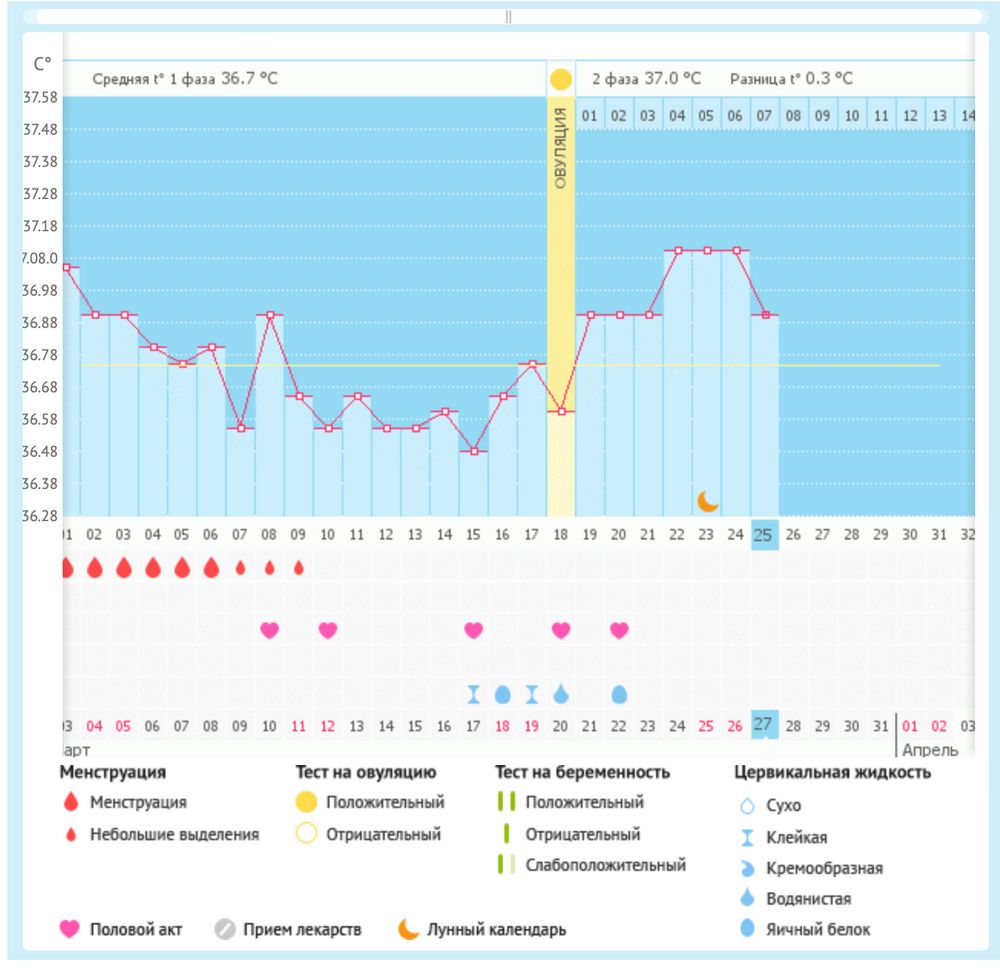1000x971 pixels.
Task: Grab the resize grip above the chart
Action: (x=508, y=17)
